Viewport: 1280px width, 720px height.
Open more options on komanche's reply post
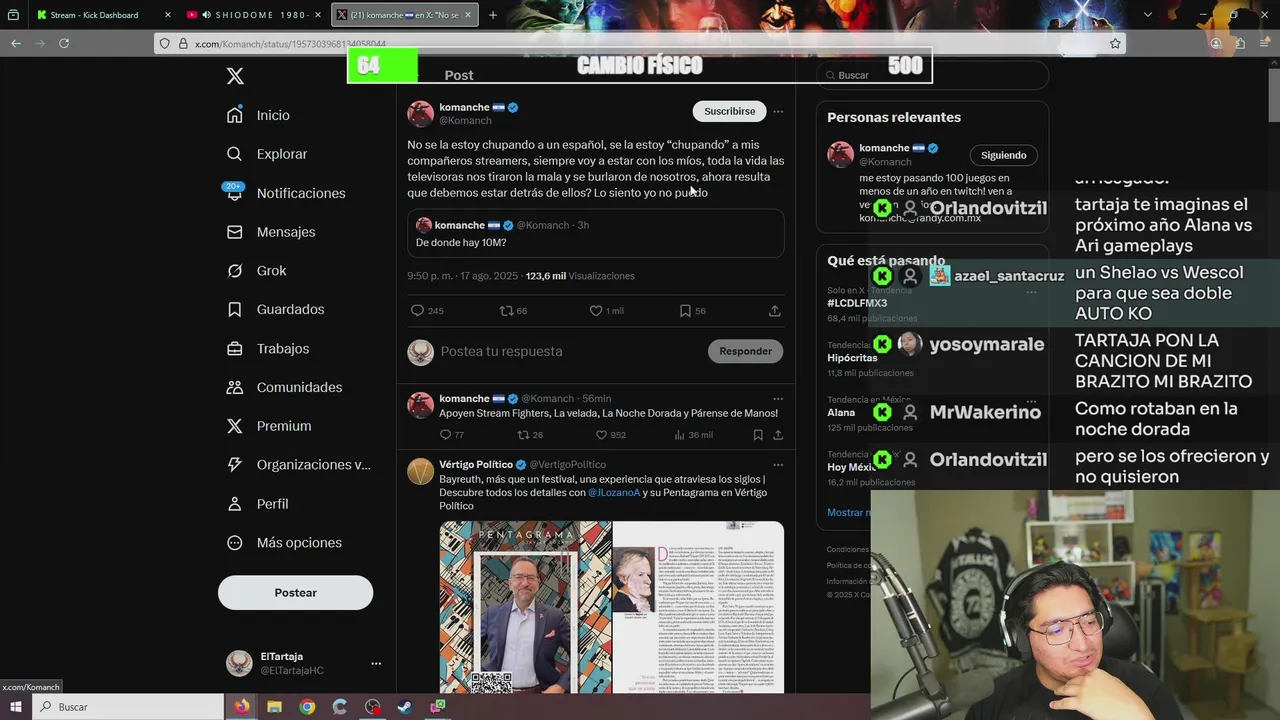coord(778,399)
